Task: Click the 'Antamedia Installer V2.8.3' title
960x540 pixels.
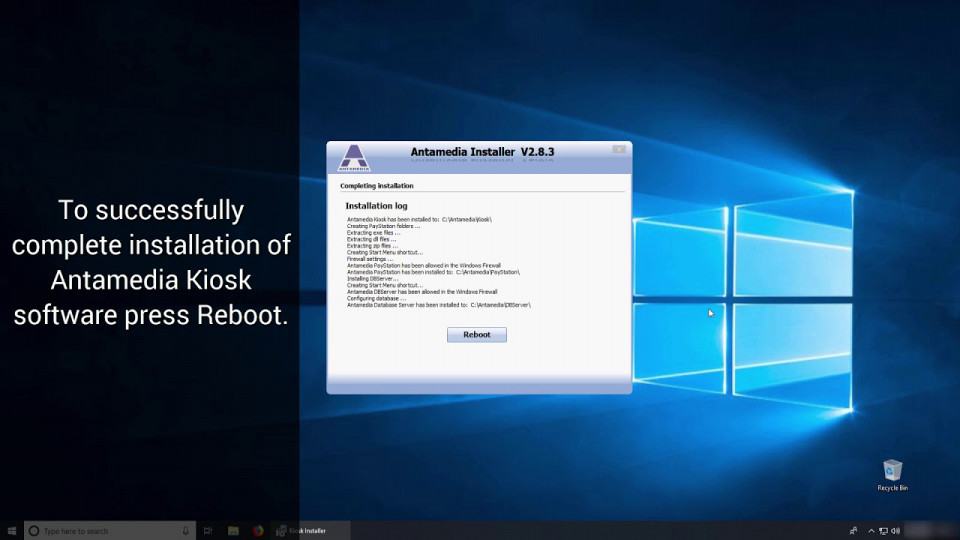Action: click(482, 152)
